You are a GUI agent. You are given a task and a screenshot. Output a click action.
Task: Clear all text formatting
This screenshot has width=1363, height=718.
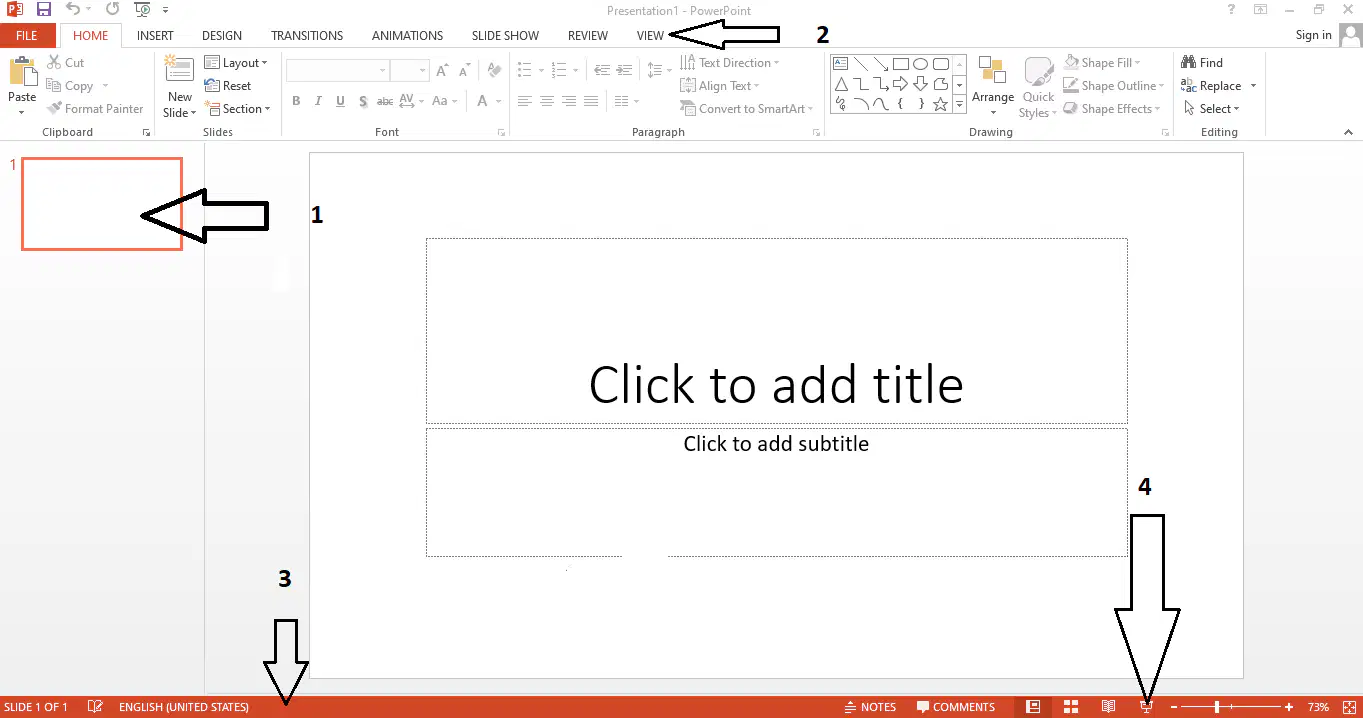[x=493, y=70]
